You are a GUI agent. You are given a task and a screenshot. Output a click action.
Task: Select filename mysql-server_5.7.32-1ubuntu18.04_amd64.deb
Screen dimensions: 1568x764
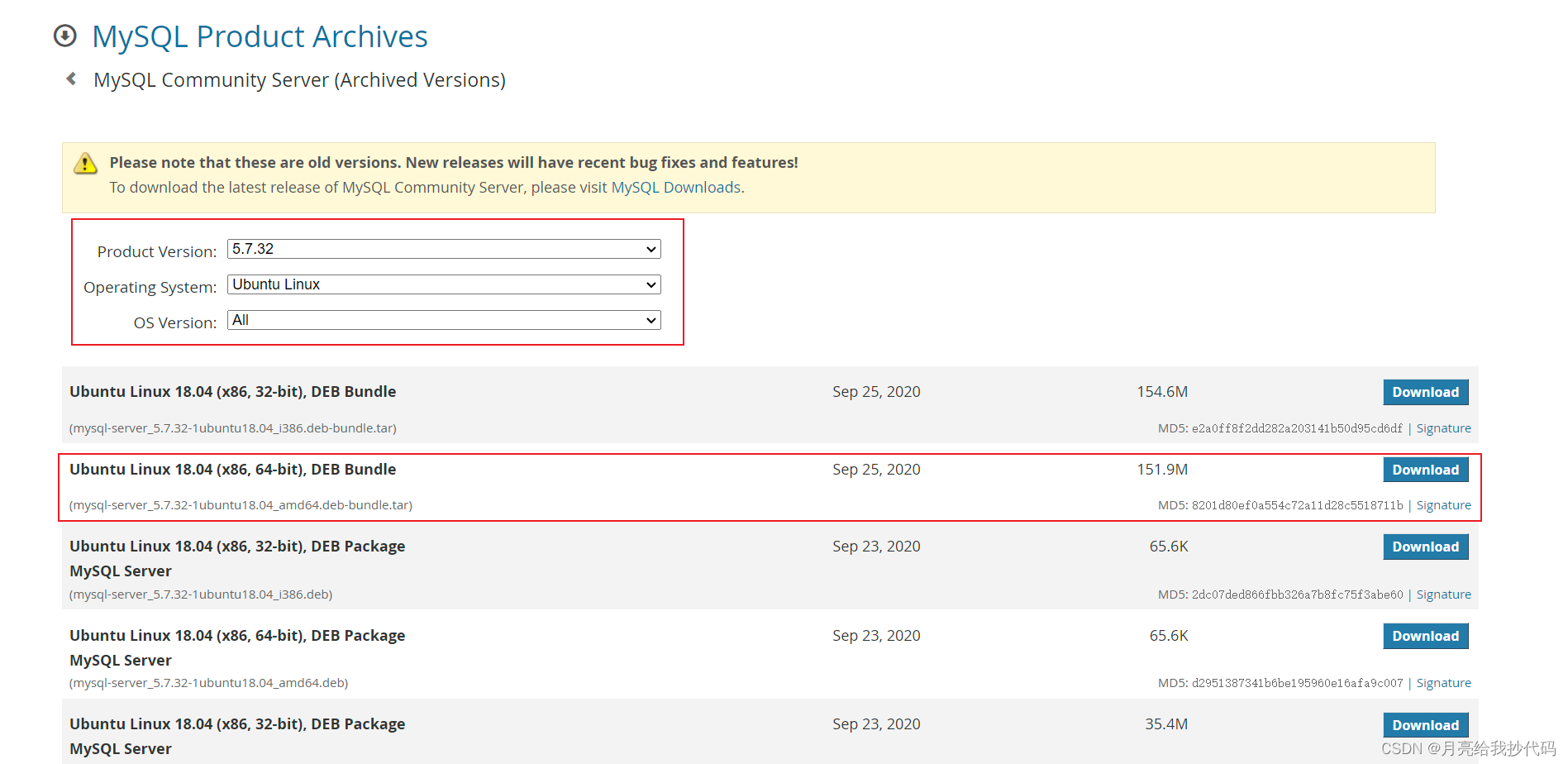pyautogui.click(x=209, y=683)
